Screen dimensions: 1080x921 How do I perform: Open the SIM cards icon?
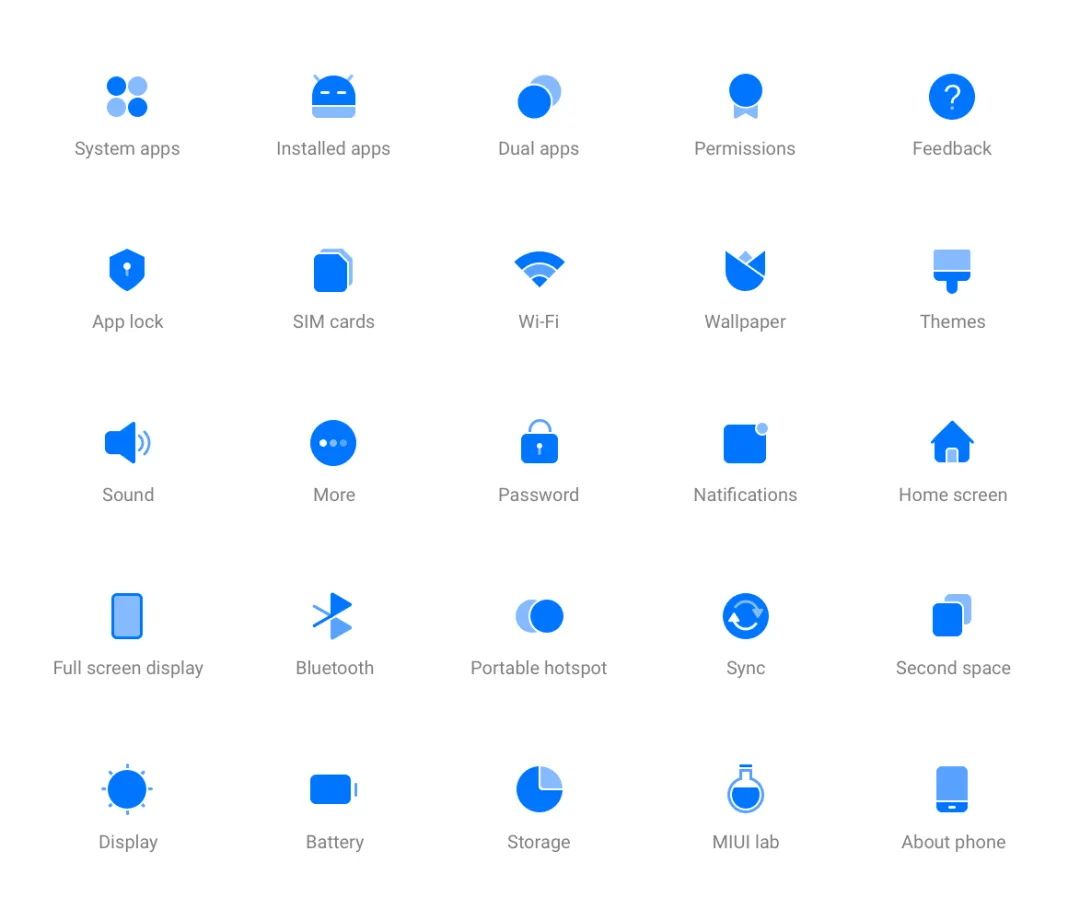click(333, 270)
